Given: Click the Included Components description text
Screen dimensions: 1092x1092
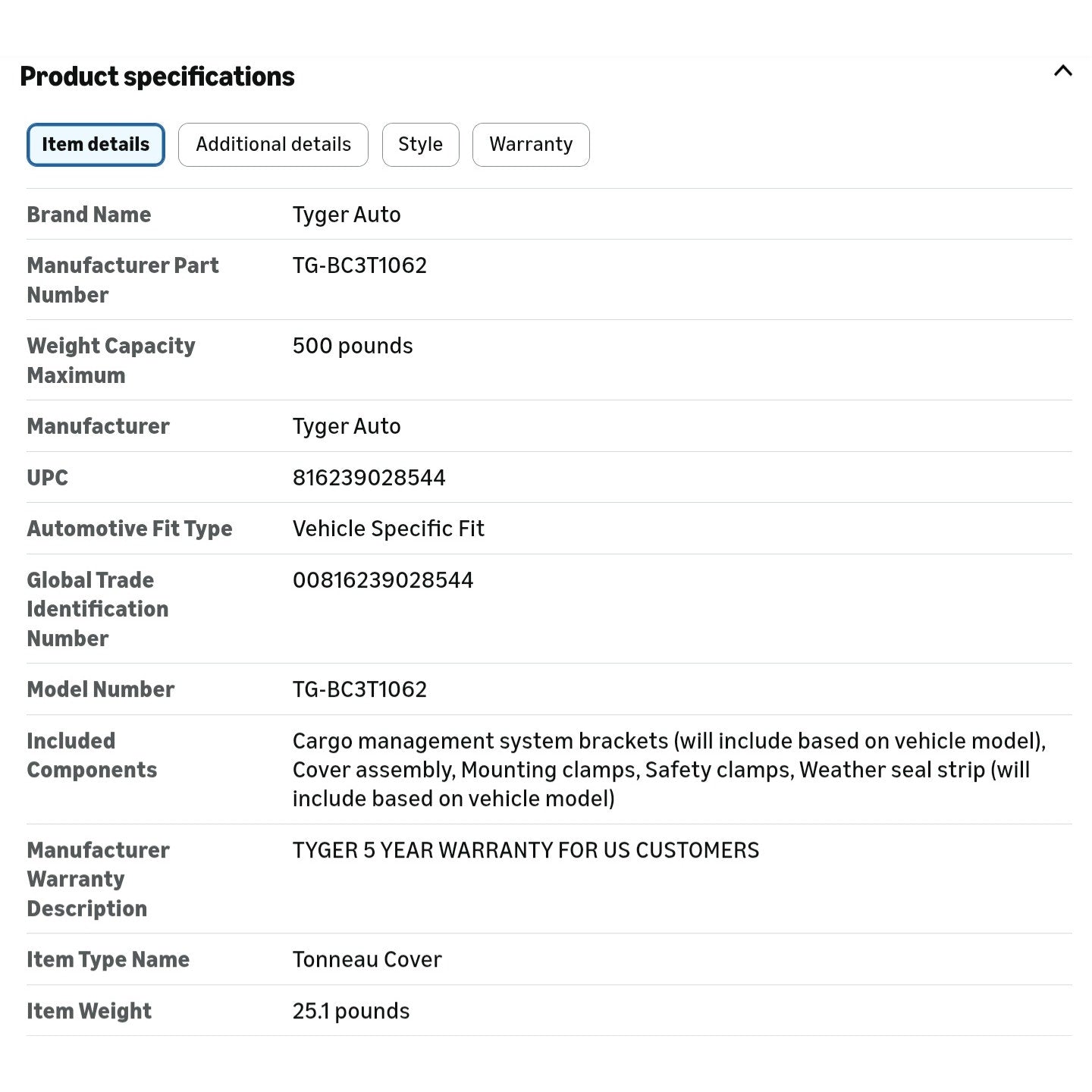Looking at the screenshot, I should pos(670,770).
